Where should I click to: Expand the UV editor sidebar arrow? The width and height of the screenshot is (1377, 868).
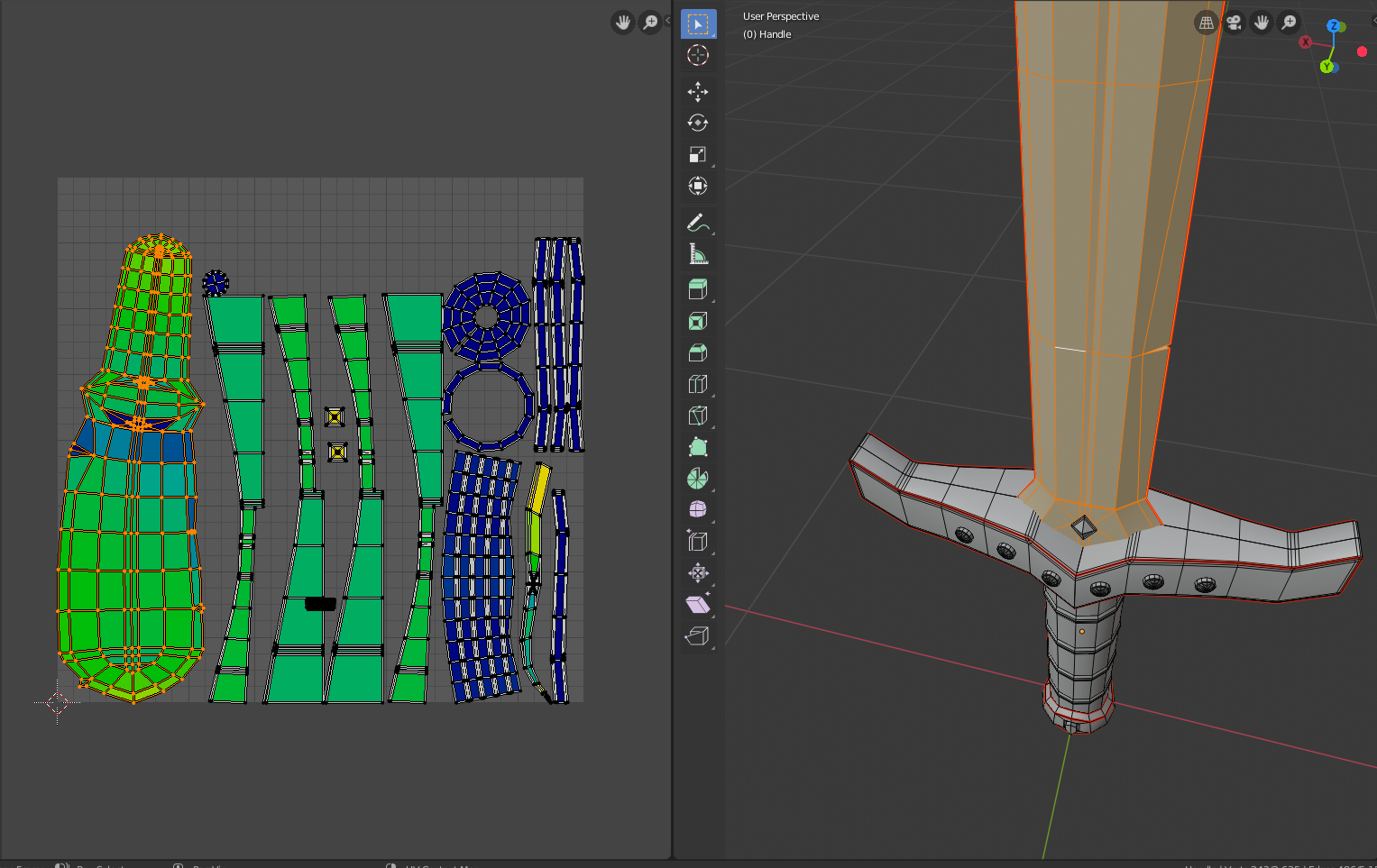(668, 21)
